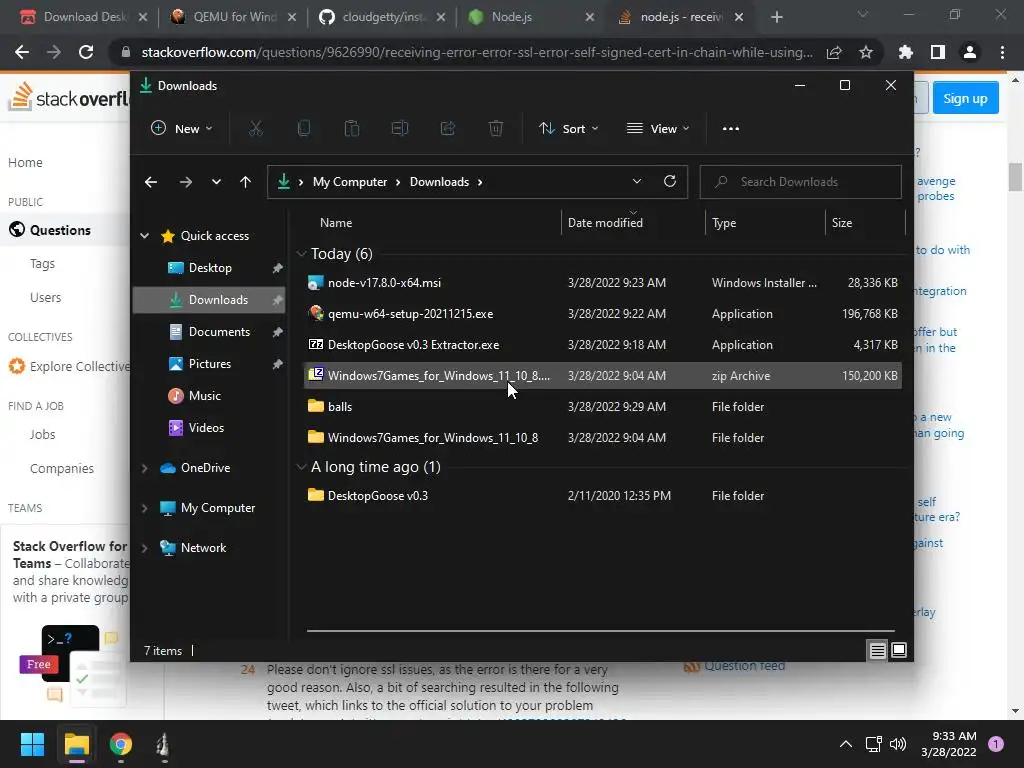
Task: Click the Sign up button on Stack Overflow
Action: point(965,99)
